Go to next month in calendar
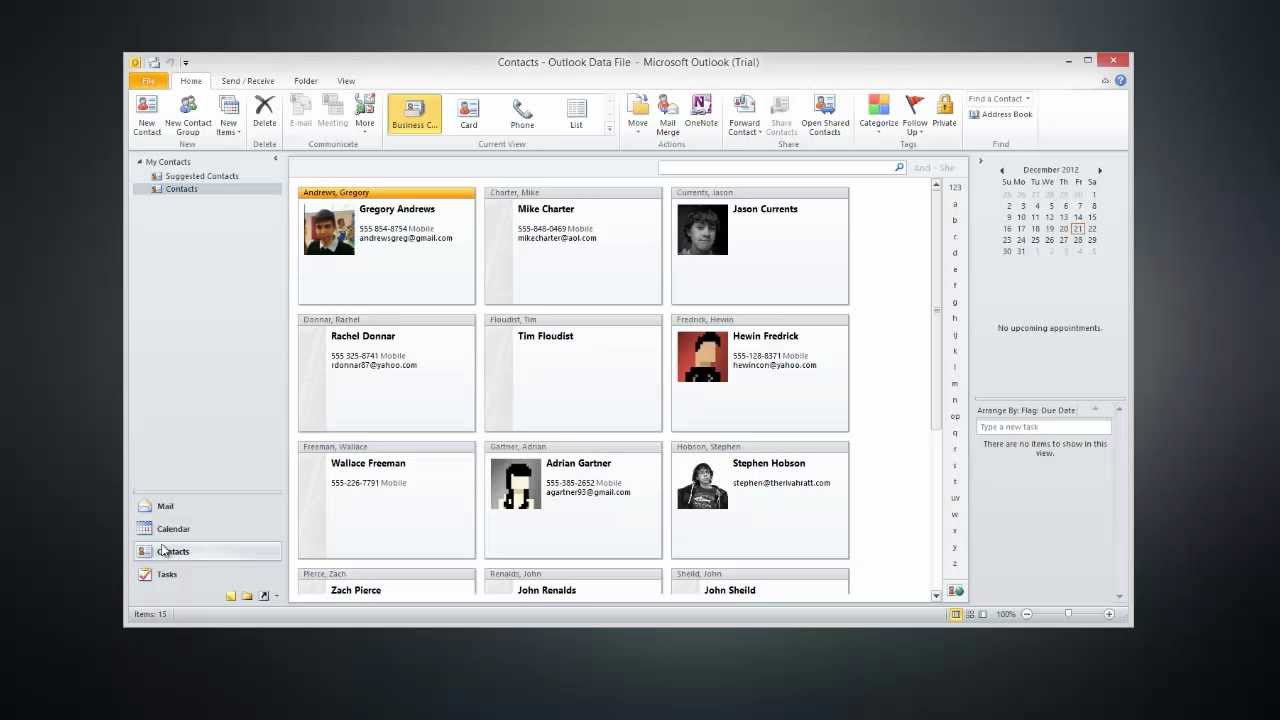The width and height of the screenshot is (1280, 720). coord(1100,171)
